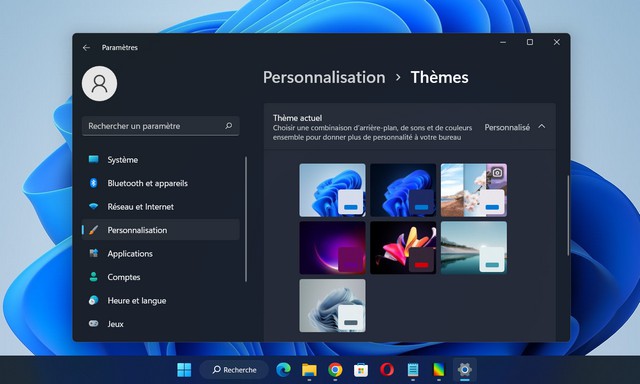Open the colorful gradient app in taskbar
This screenshot has width=640, height=384.
coord(439,370)
